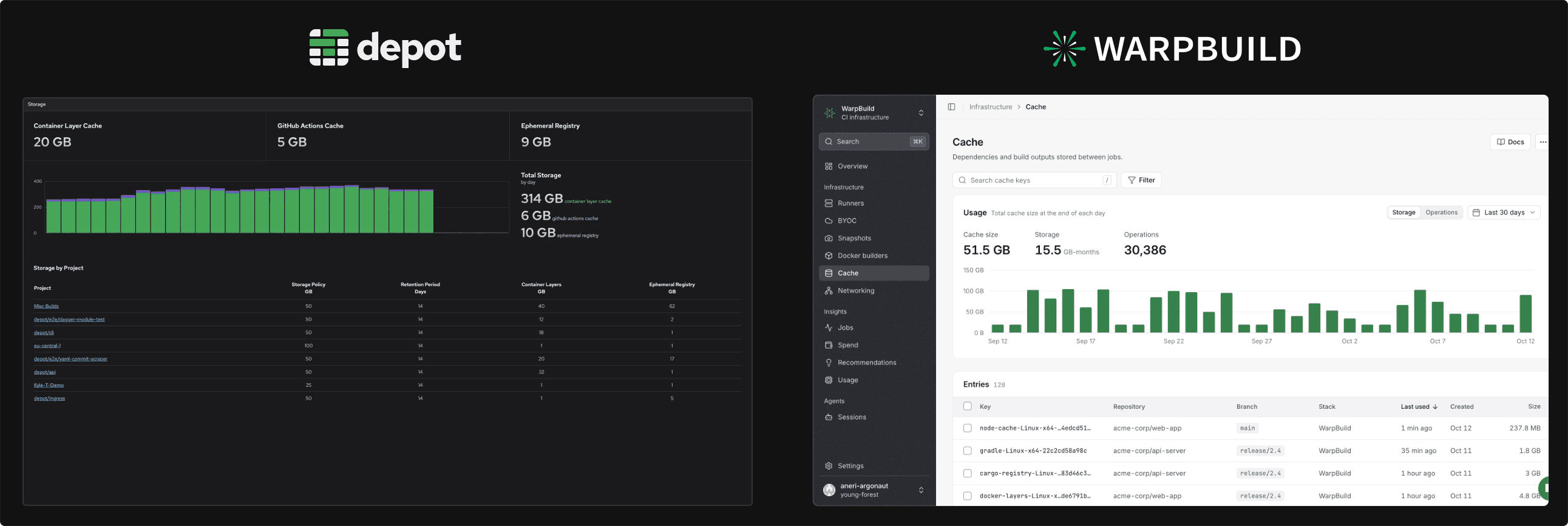This screenshot has width=1568, height=526.
Task: Tick the select-all checkbox in the Entries header
Action: pyautogui.click(x=967, y=406)
